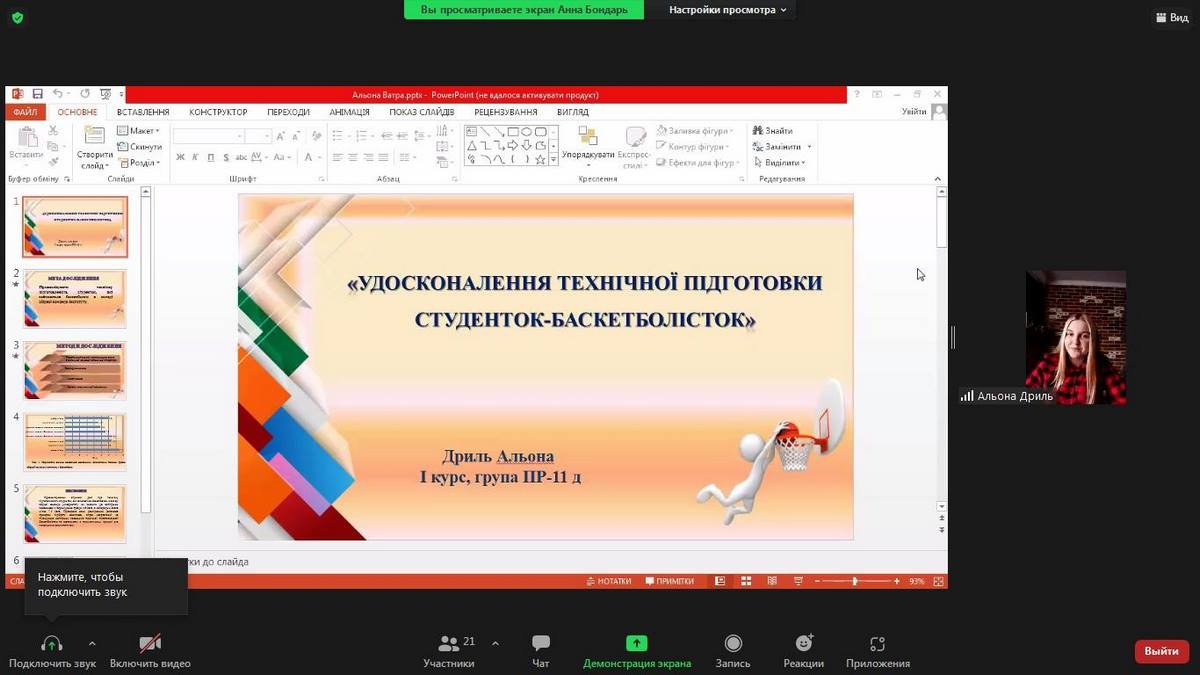Open PowerPoint reading view in status bar
Screen dimensions: 1200x675
pos(771,581)
